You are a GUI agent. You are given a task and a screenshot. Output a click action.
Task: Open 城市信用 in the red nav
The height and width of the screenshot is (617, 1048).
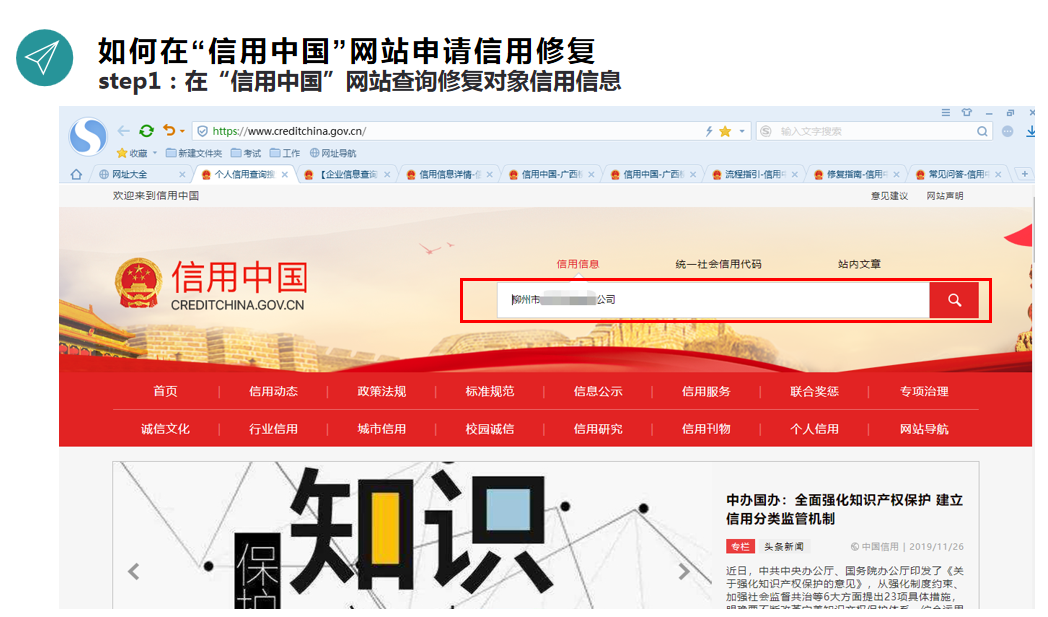click(382, 428)
